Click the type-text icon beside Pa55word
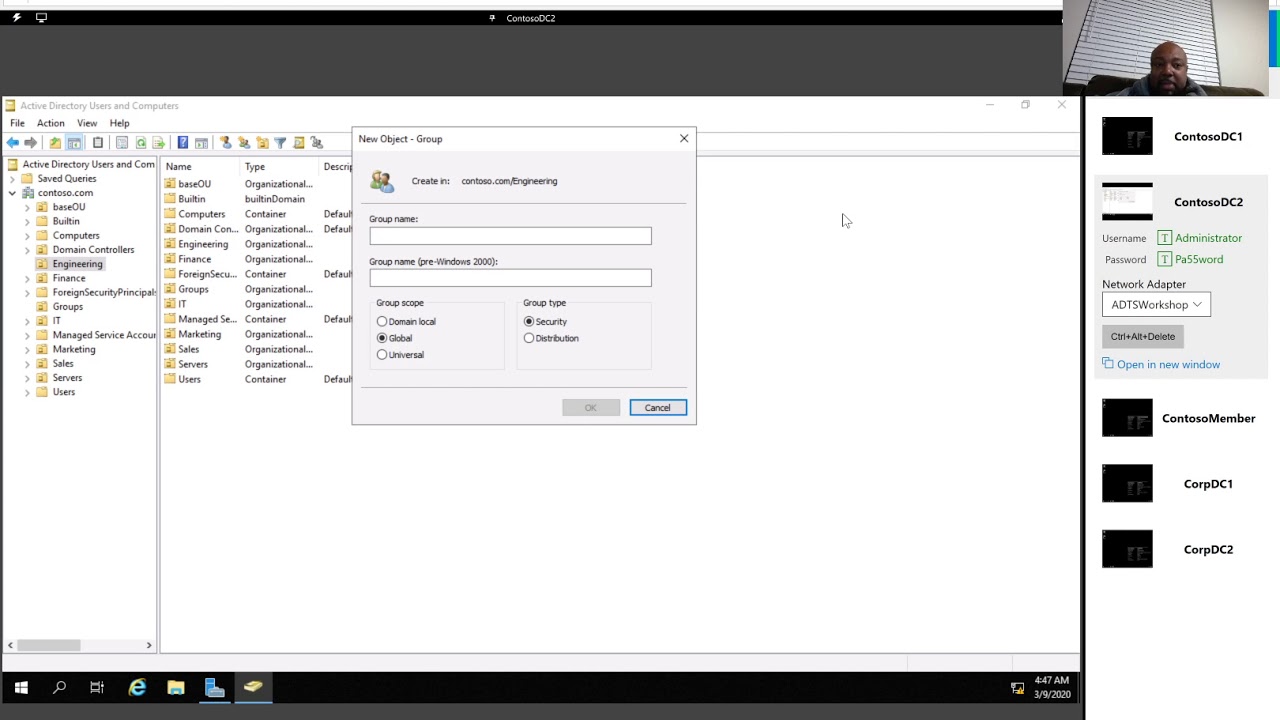 click(1165, 259)
